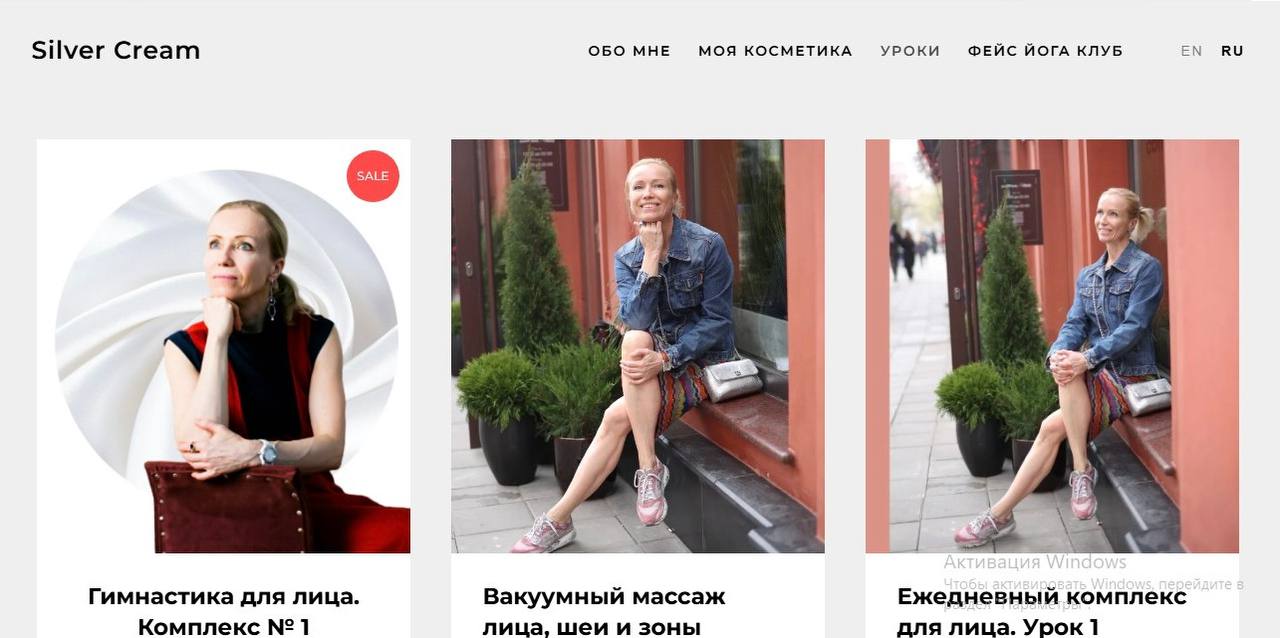Click the red SALE badge
Viewport: 1280px width, 638px height.
[x=373, y=176]
